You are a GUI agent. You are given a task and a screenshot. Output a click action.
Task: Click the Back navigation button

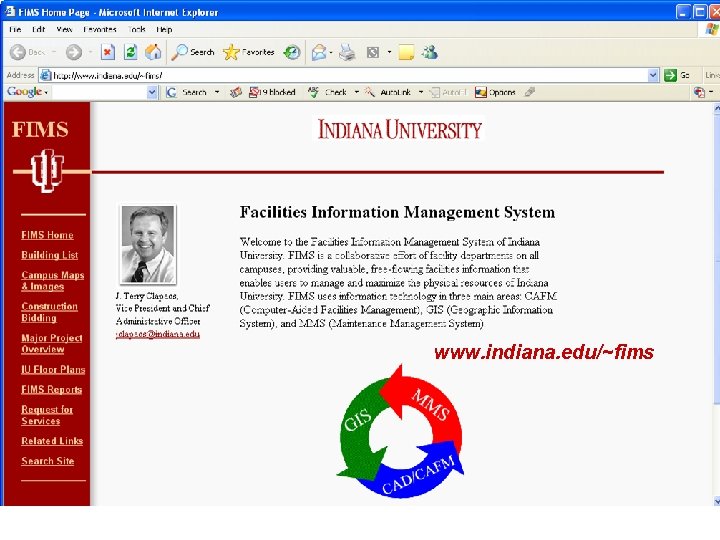point(27,52)
